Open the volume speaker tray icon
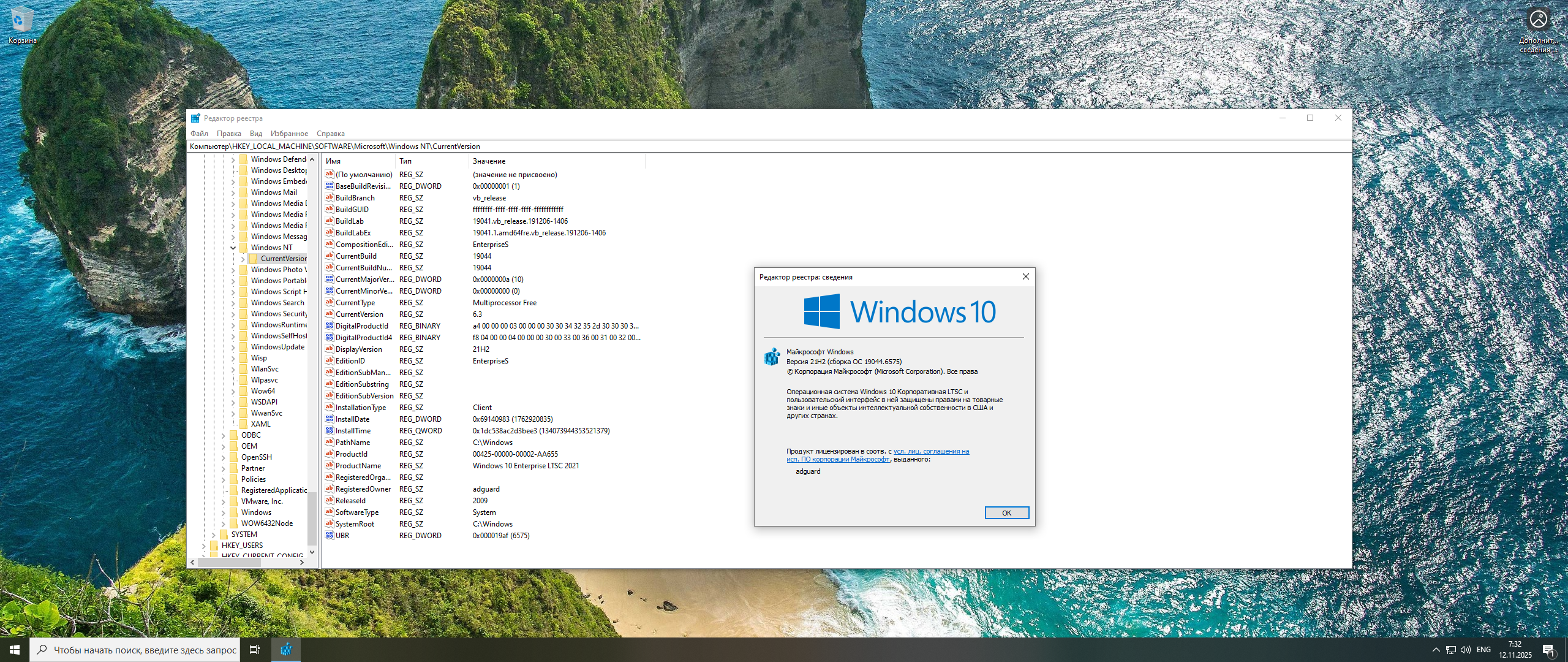The width and height of the screenshot is (1568, 662). 1465,650
